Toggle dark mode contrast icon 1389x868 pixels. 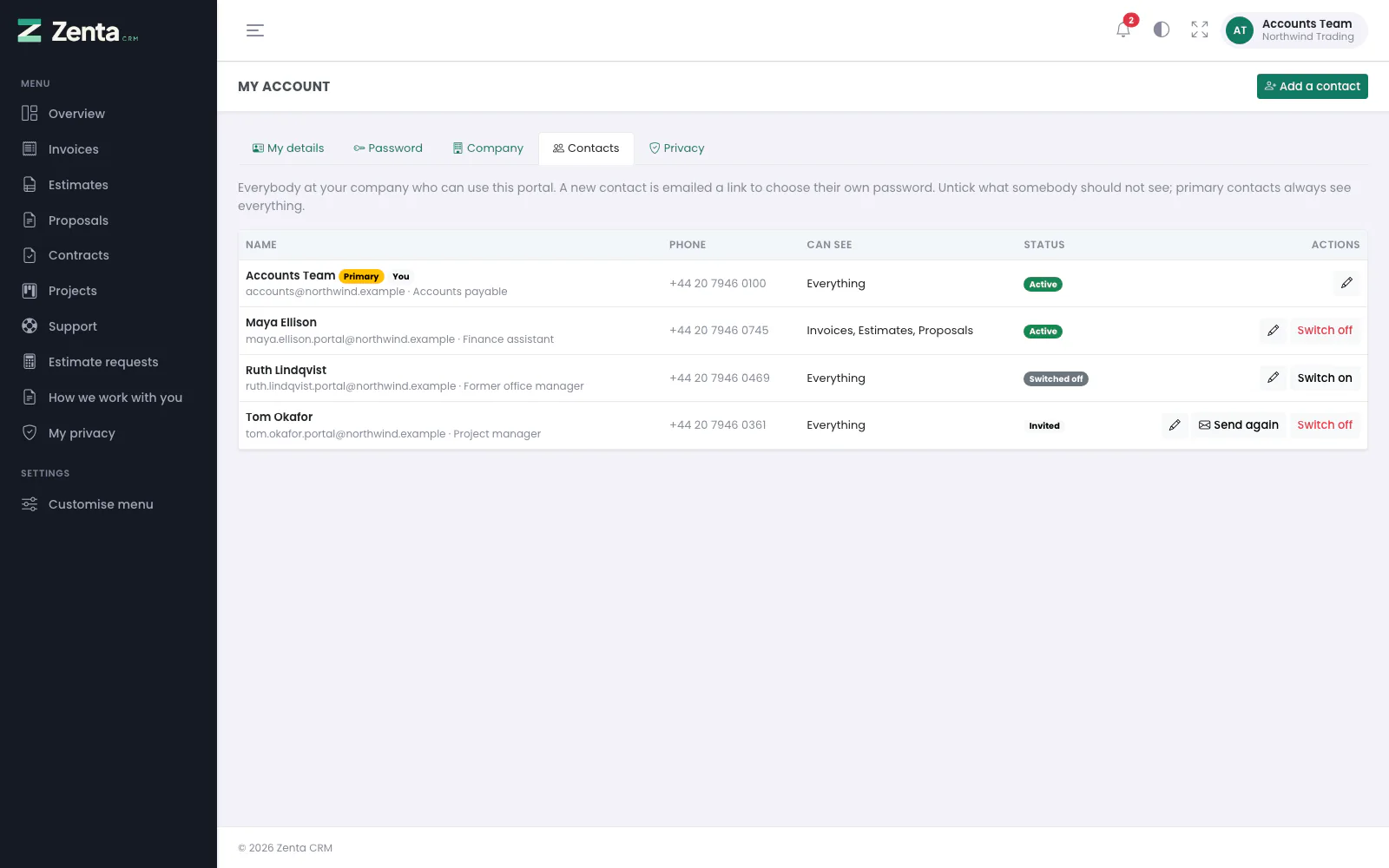point(1162,30)
